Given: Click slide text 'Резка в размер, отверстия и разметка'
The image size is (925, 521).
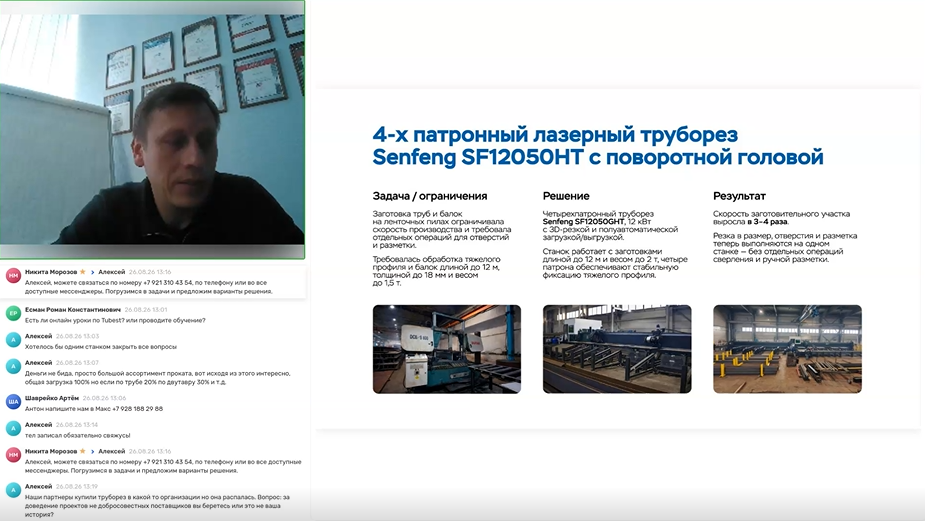Looking at the screenshot, I should tap(785, 236).
